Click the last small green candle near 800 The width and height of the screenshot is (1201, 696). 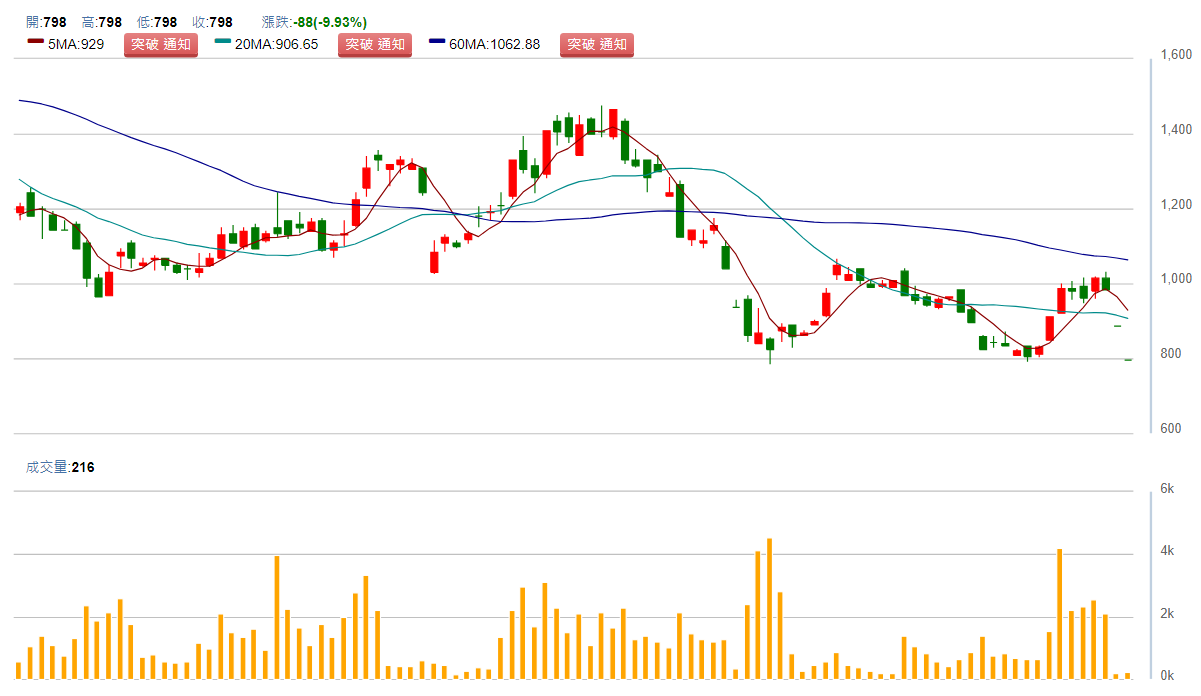[x=1128, y=359]
